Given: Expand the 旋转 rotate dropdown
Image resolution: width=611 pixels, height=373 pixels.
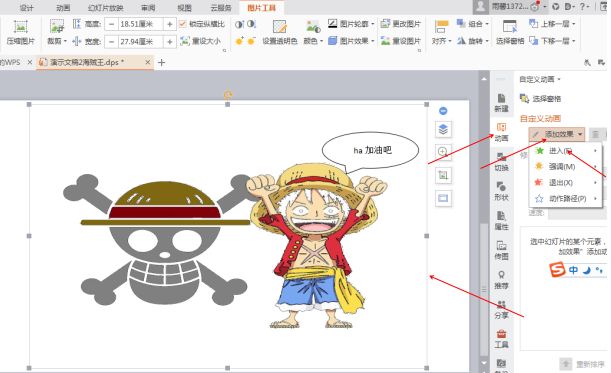Looking at the screenshot, I should coord(487,41).
